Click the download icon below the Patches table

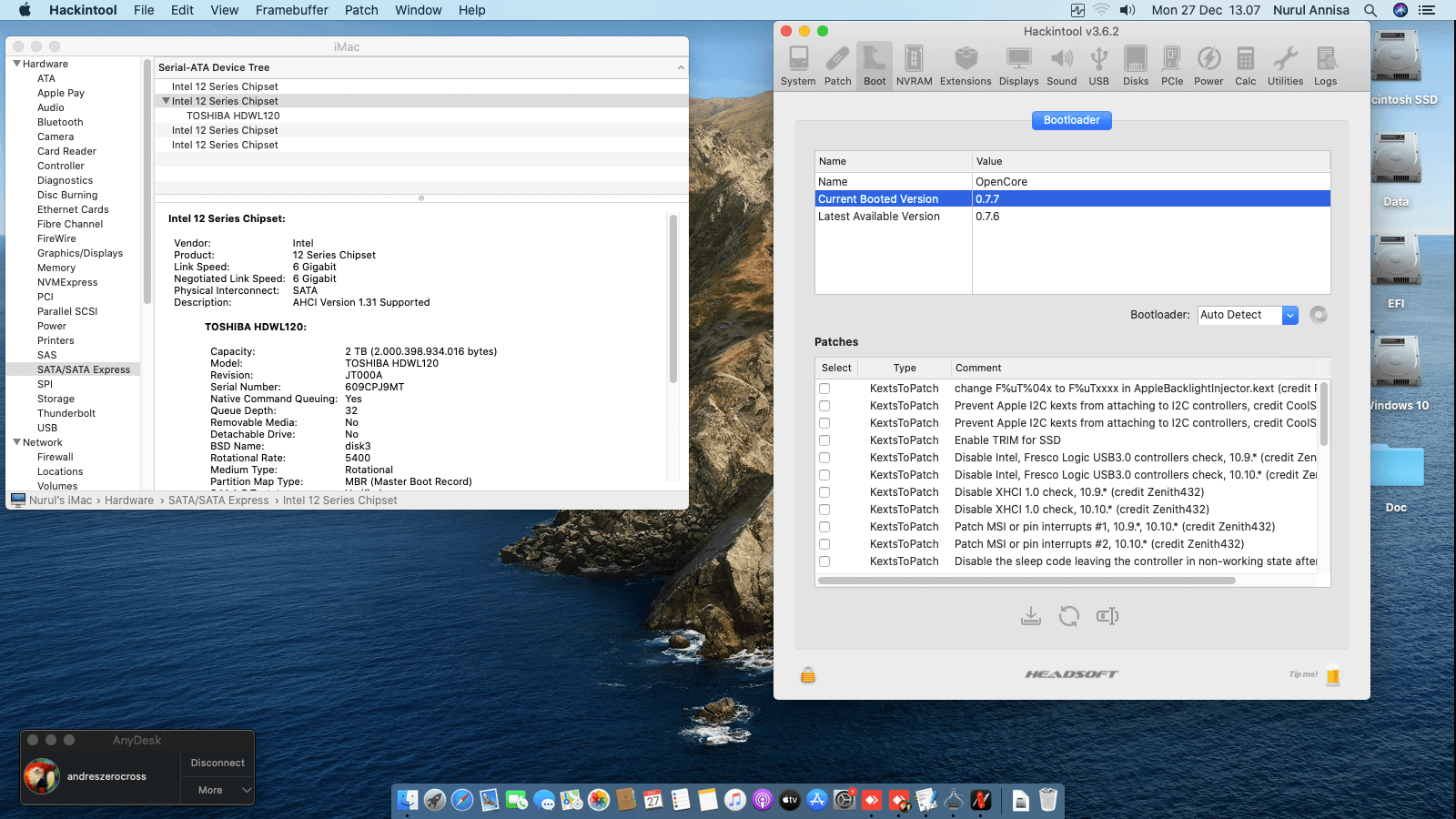1030,616
